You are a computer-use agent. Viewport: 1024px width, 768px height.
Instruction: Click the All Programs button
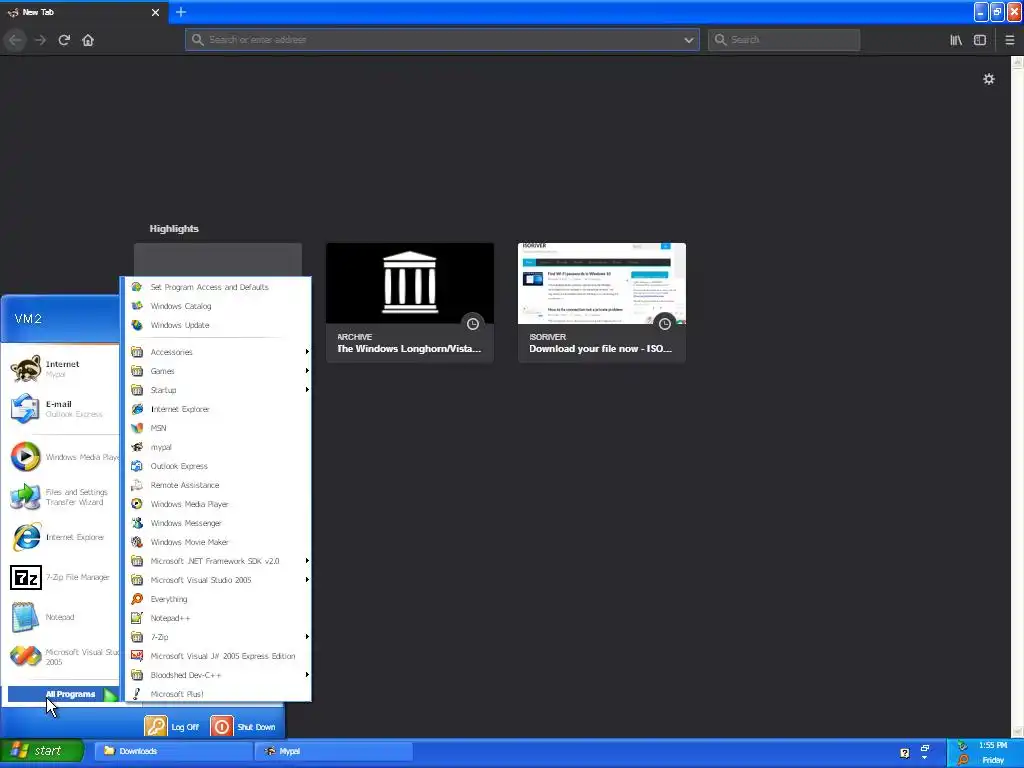pos(63,694)
